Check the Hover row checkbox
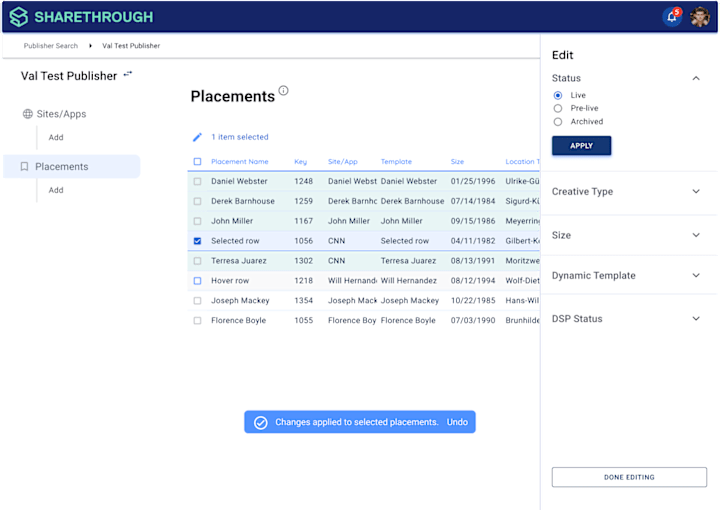This screenshot has height=510, width=720. (197, 280)
